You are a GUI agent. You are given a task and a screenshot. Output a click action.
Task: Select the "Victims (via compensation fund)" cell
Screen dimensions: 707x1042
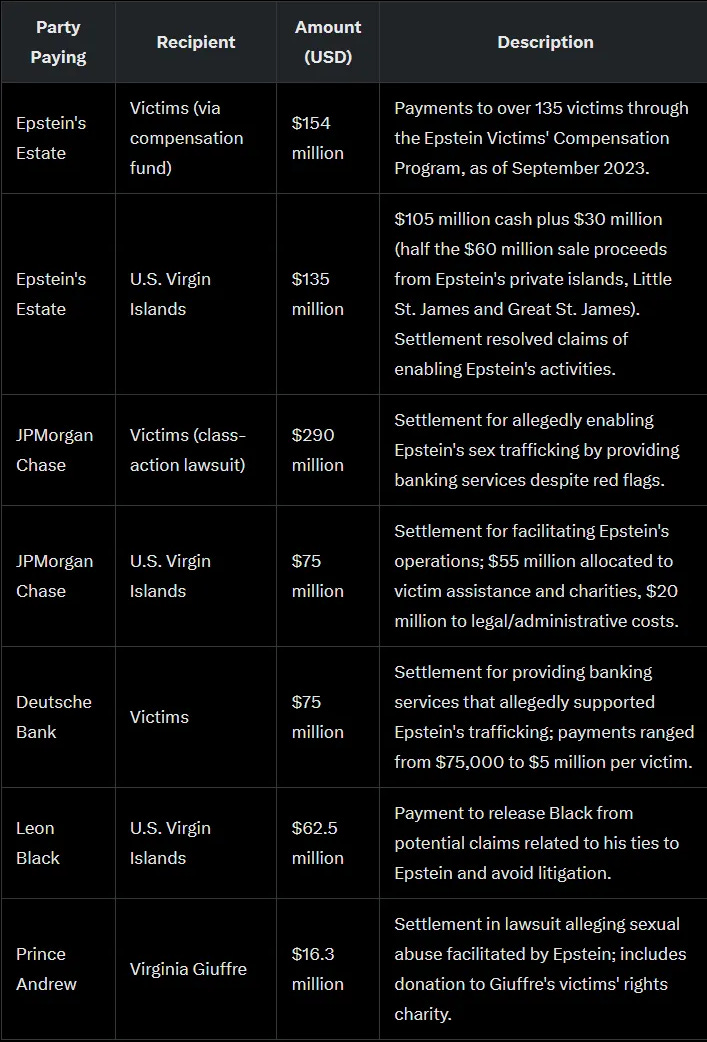[x=186, y=138]
